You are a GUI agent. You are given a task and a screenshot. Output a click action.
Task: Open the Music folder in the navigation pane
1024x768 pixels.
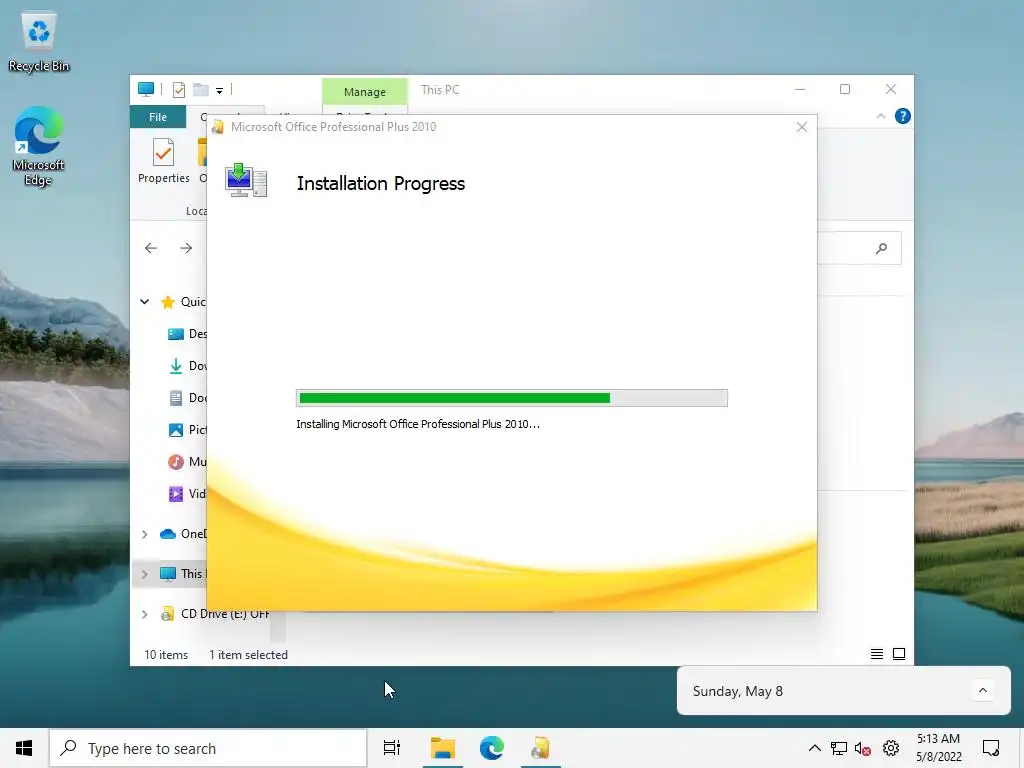[187, 462]
